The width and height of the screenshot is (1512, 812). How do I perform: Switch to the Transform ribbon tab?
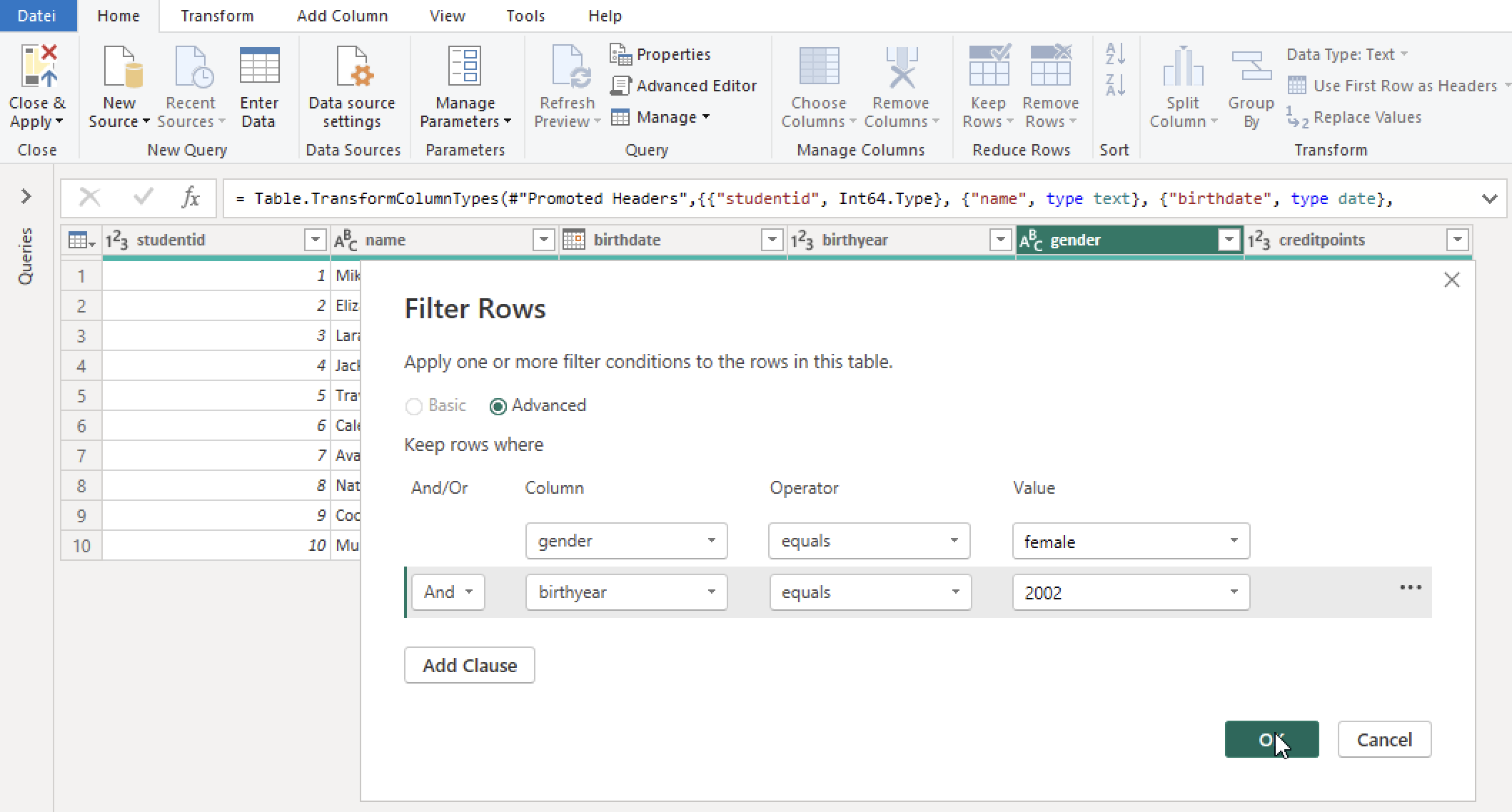[x=216, y=15]
